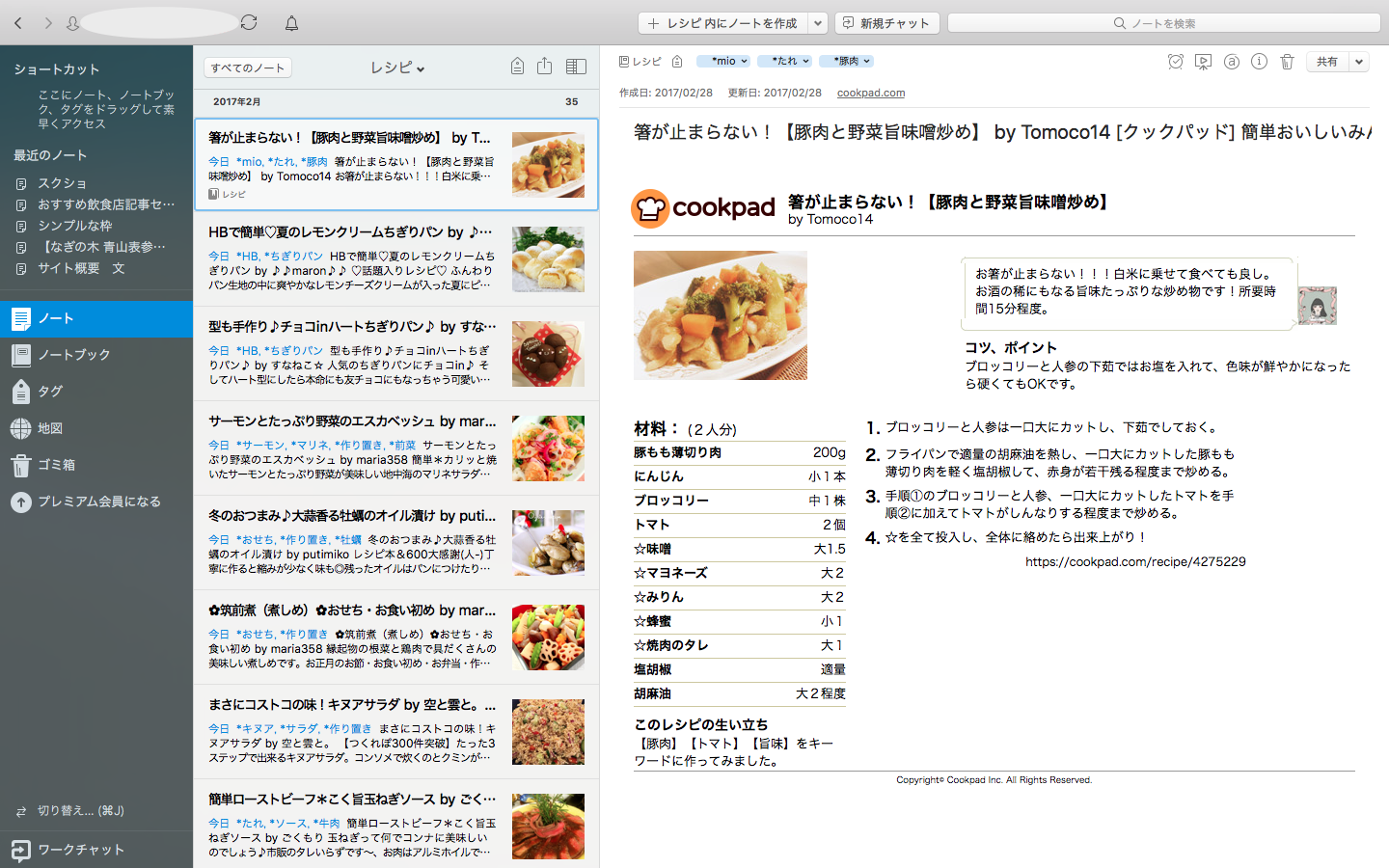Viewport: 1389px width, 868px height.
Task: Click 新規チャット button
Action: coord(887,23)
